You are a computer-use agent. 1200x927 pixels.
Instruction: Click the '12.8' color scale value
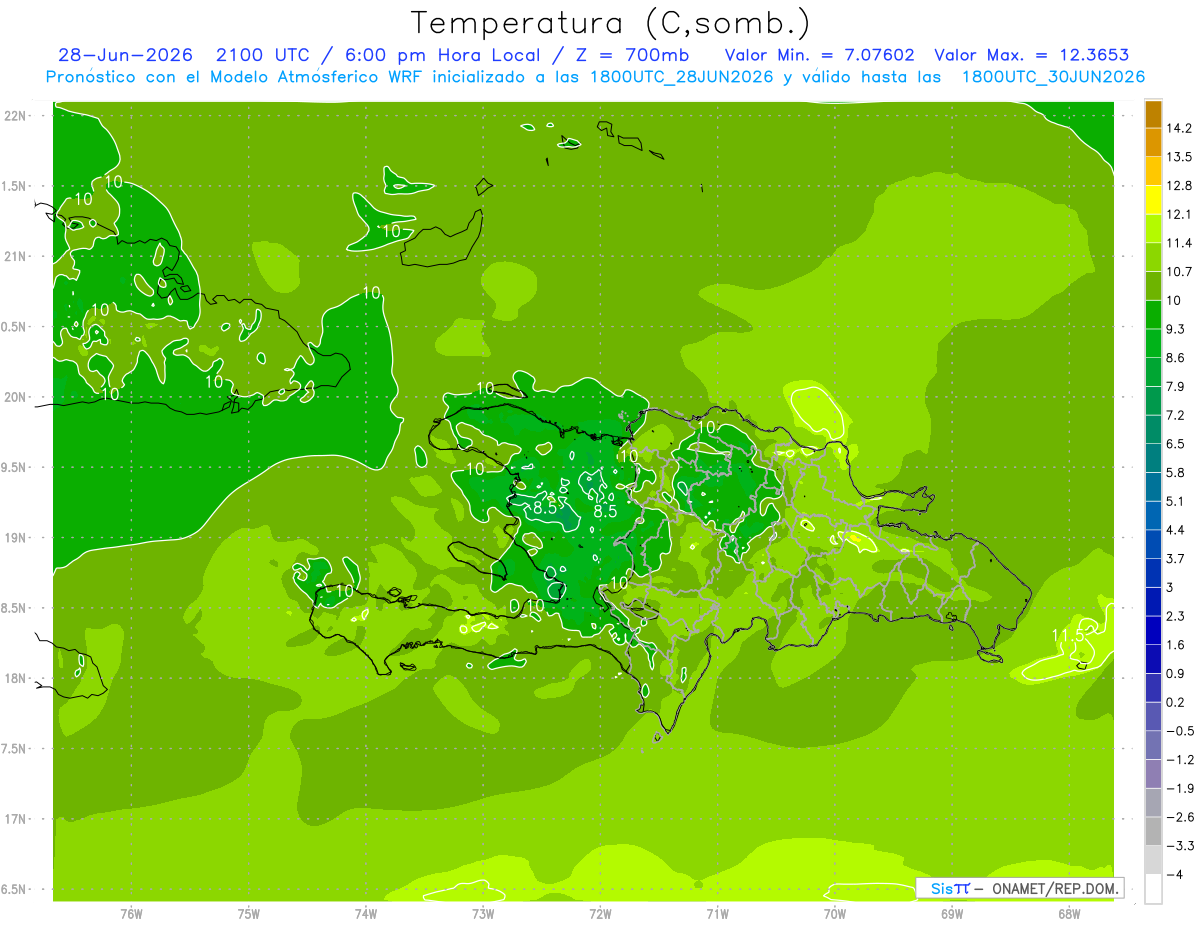pyautogui.click(x=1180, y=185)
